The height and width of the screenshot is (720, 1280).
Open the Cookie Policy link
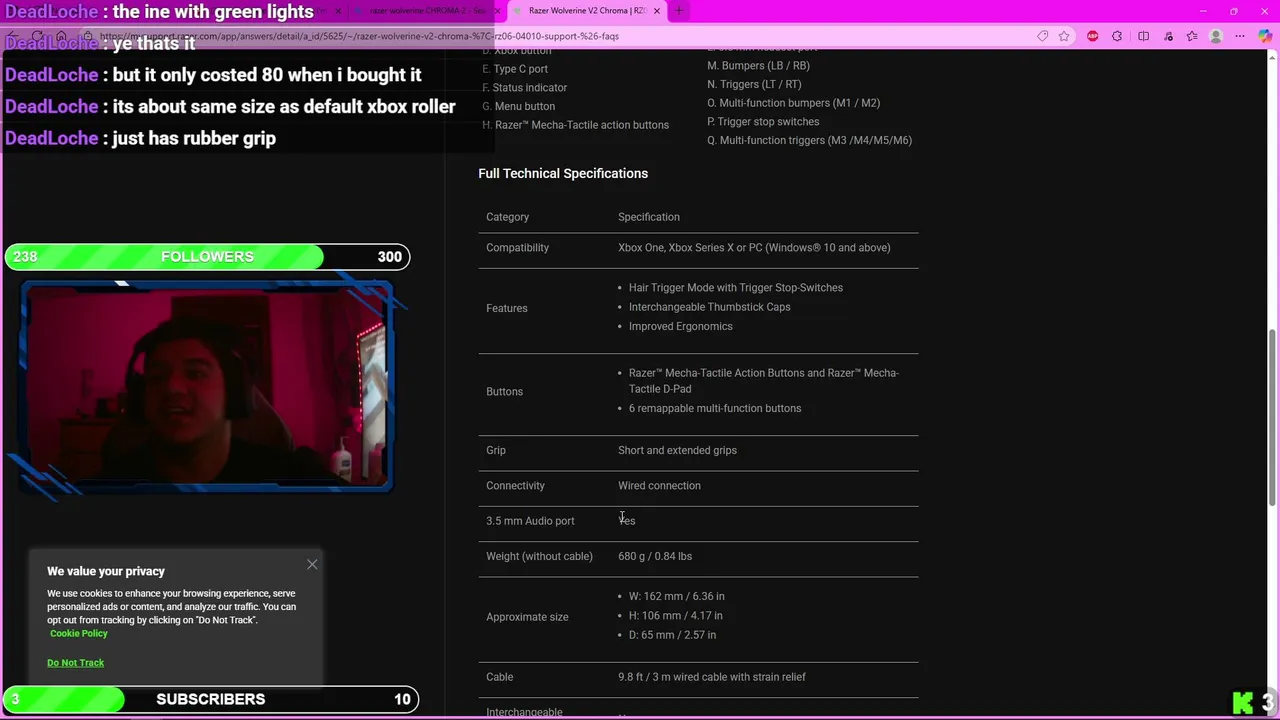tap(79, 633)
